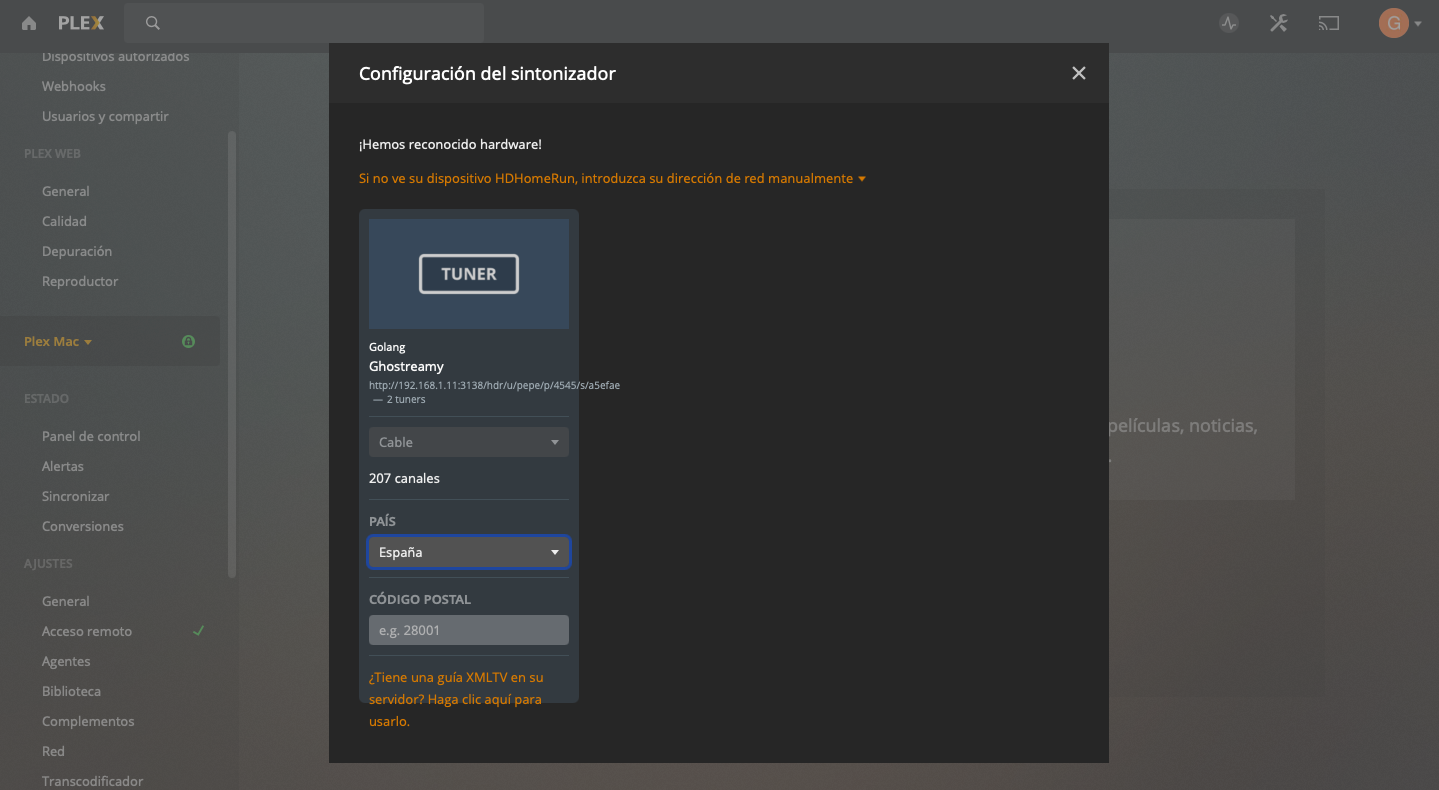Expand manual HDHomeRun network address entry
Screen dimensions: 1439x790
(611, 179)
